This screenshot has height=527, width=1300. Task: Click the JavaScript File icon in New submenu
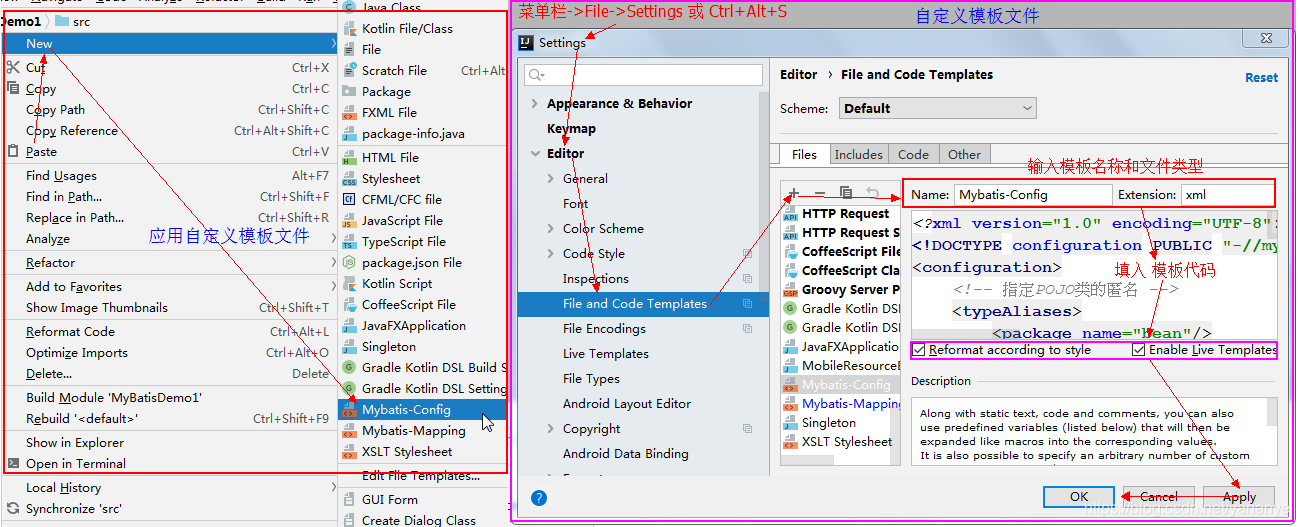tap(349, 220)
